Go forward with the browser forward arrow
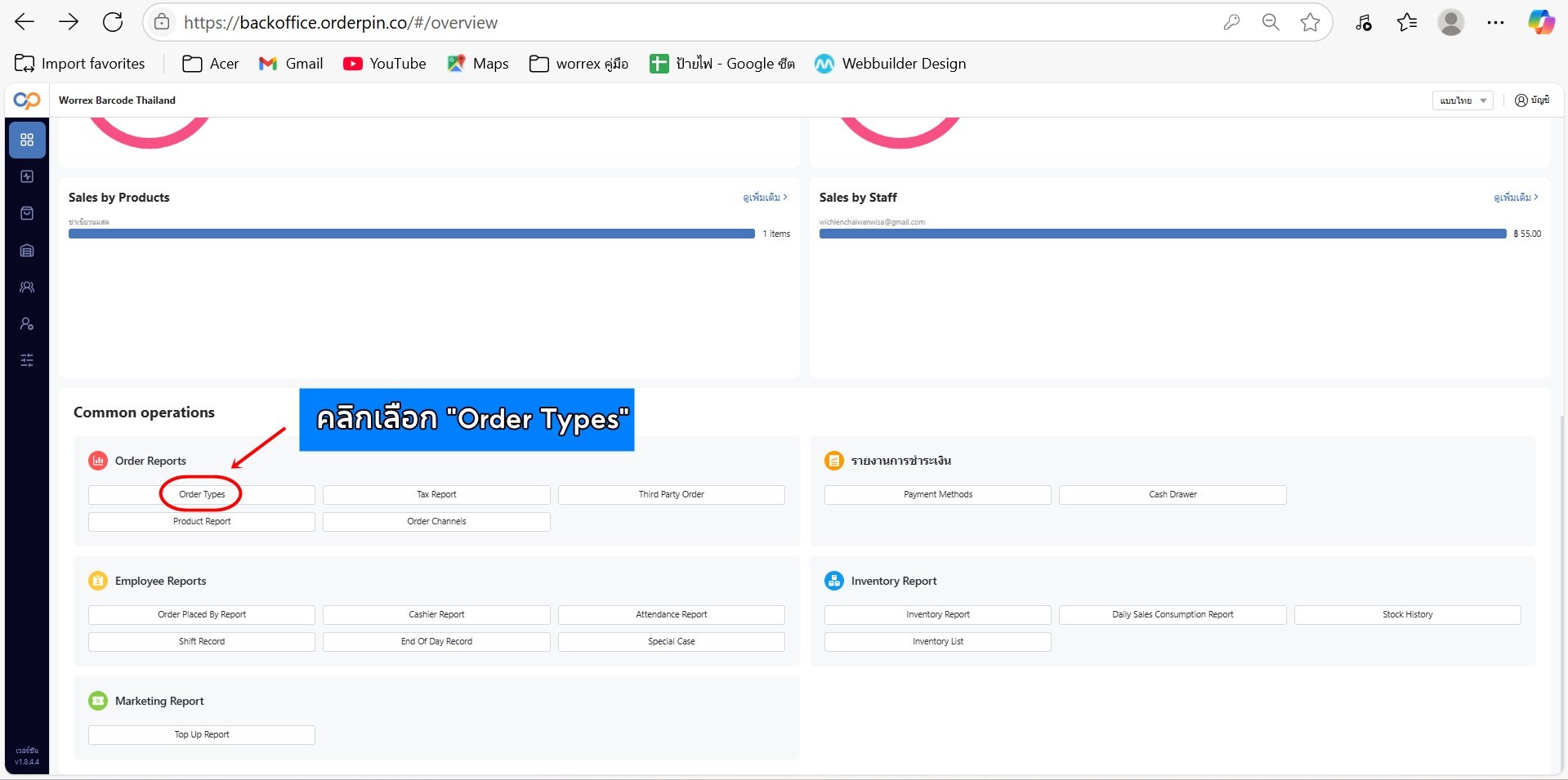This screenshot has height=780, width=1568. tap(69, 22)
